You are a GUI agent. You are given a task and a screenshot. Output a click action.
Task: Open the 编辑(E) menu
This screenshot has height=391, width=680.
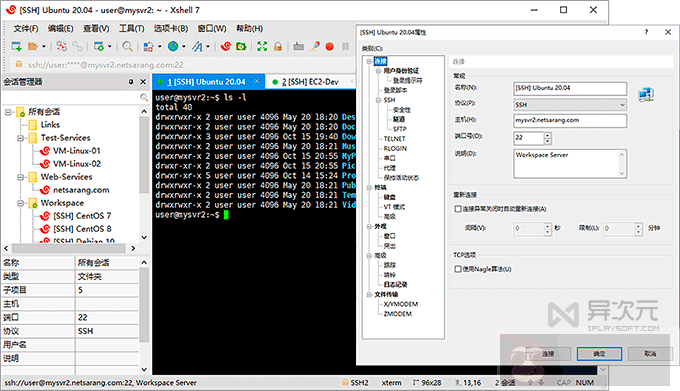(61, 29)
